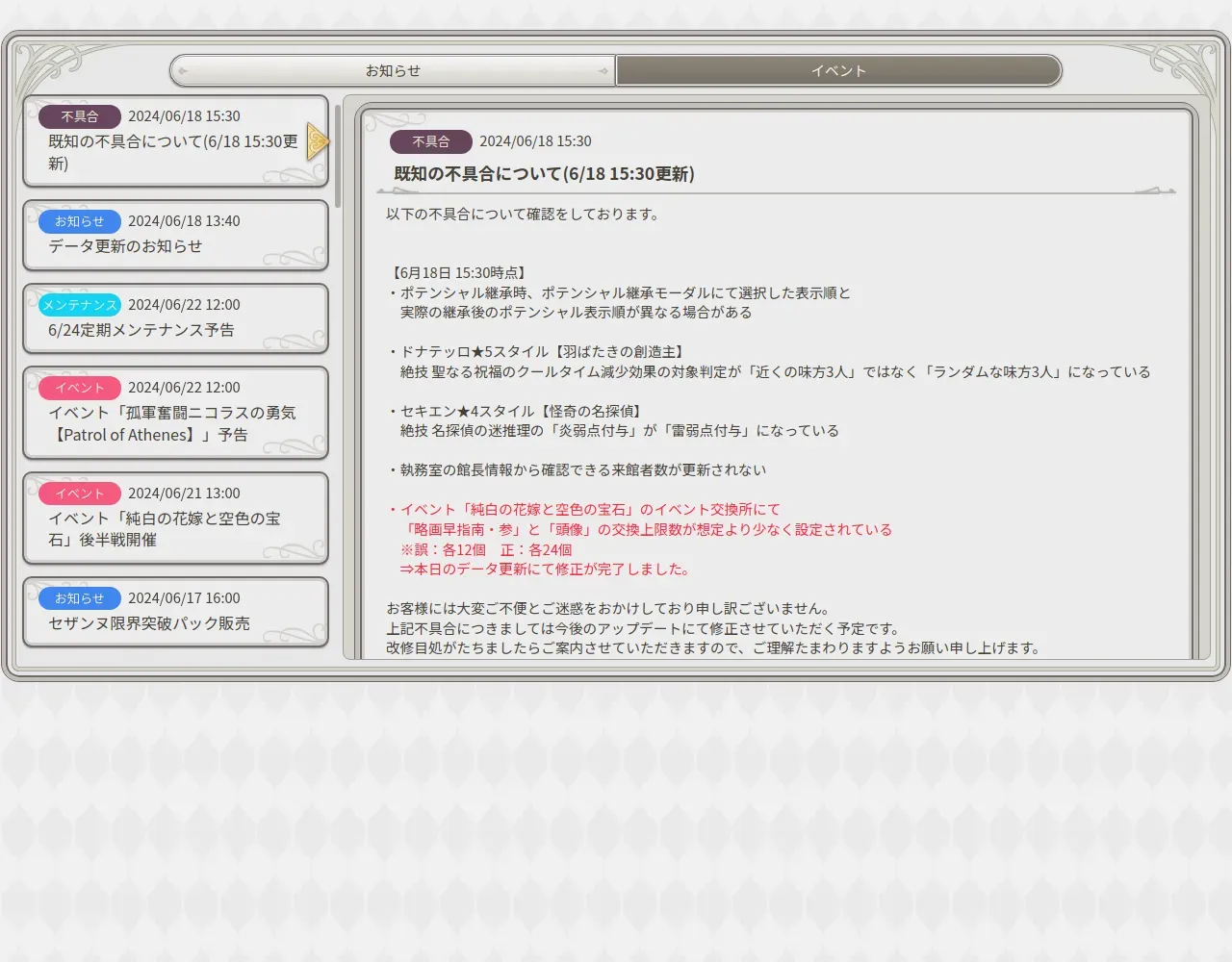
Task: Click the お知らせ tag on データ更新 notice
Action: (x=80, y=221)
